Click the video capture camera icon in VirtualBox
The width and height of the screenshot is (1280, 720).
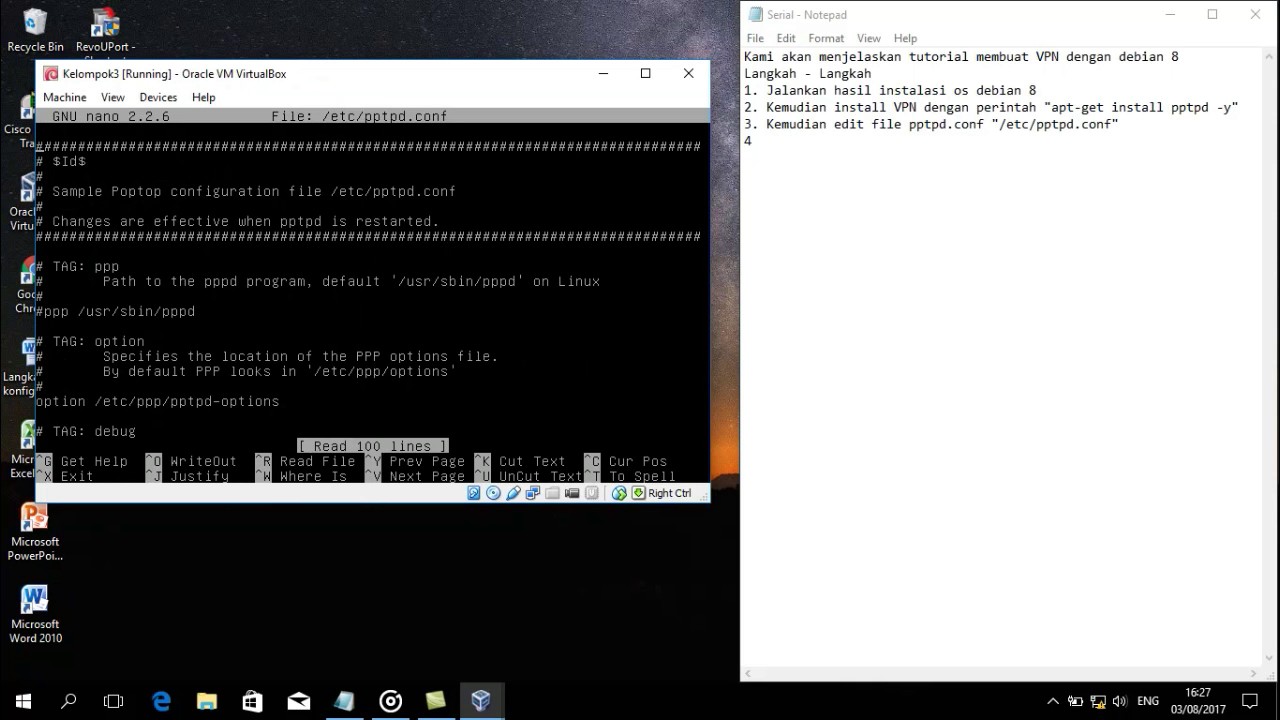click(572, 493)
